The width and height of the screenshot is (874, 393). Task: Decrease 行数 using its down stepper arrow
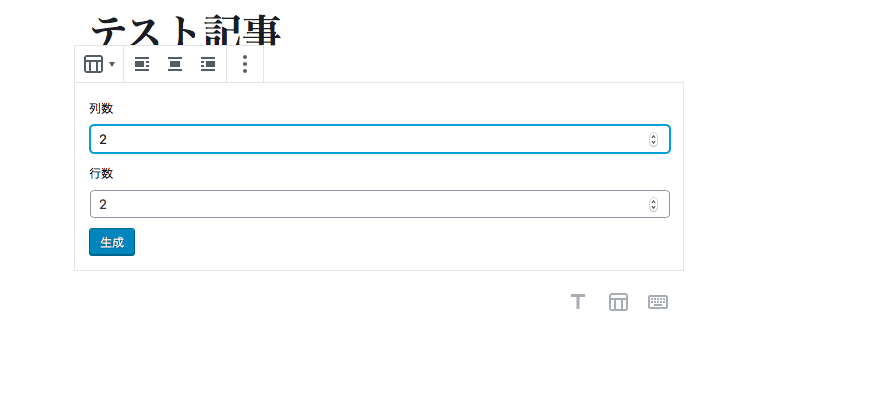[x=653, y=208]
